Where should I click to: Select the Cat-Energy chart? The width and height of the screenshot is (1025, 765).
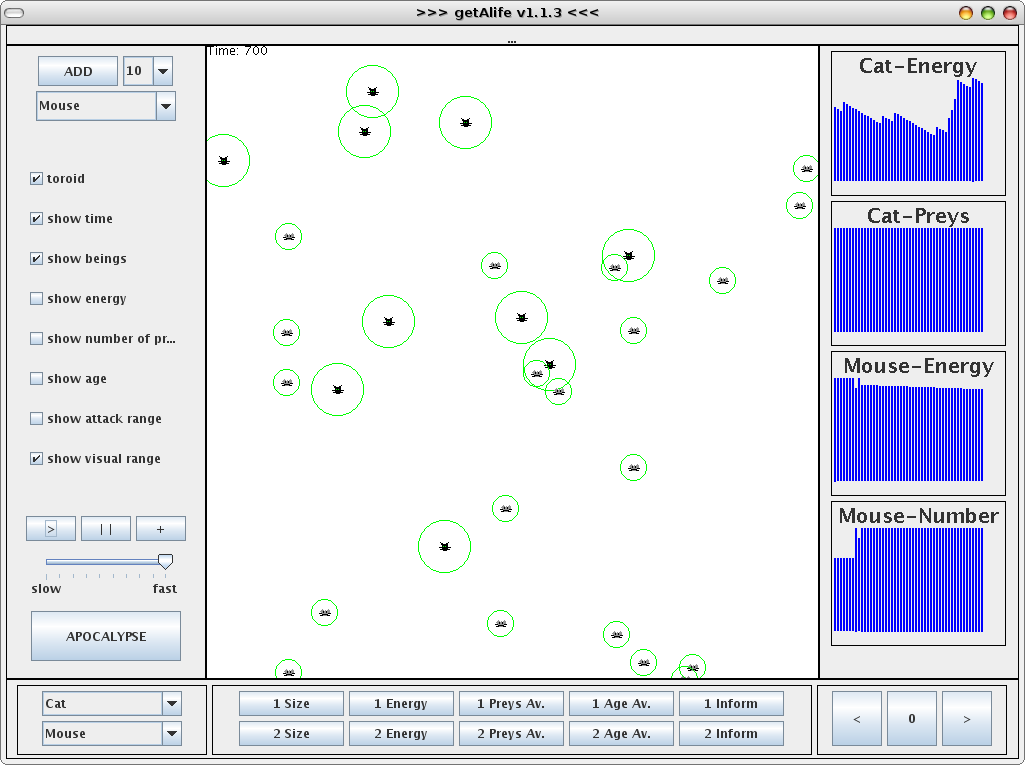pyautogui.click(x=918, y=124)
